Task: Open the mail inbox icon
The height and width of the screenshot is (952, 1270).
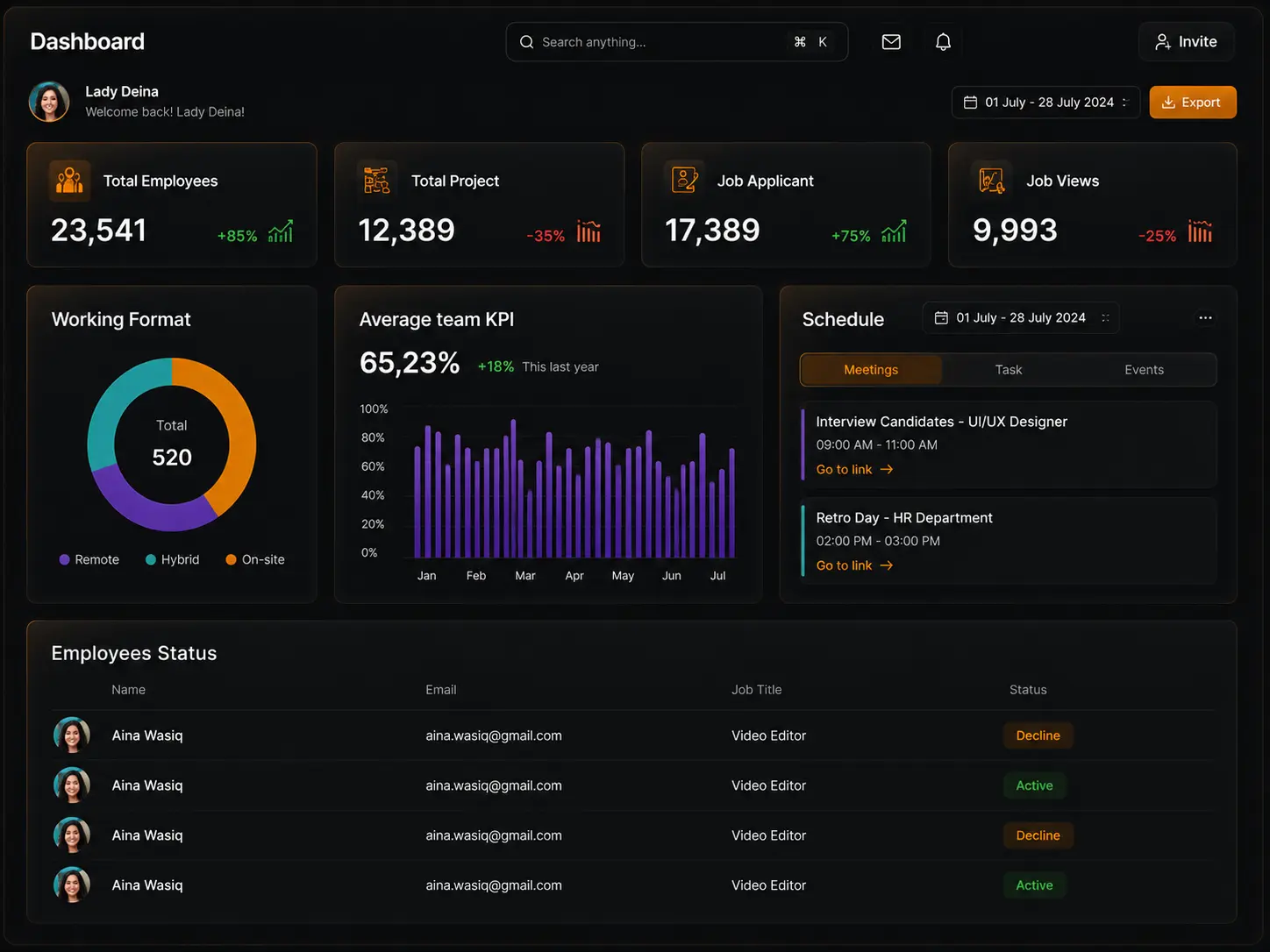Action: pyautogui.click(x=891, y=42)
